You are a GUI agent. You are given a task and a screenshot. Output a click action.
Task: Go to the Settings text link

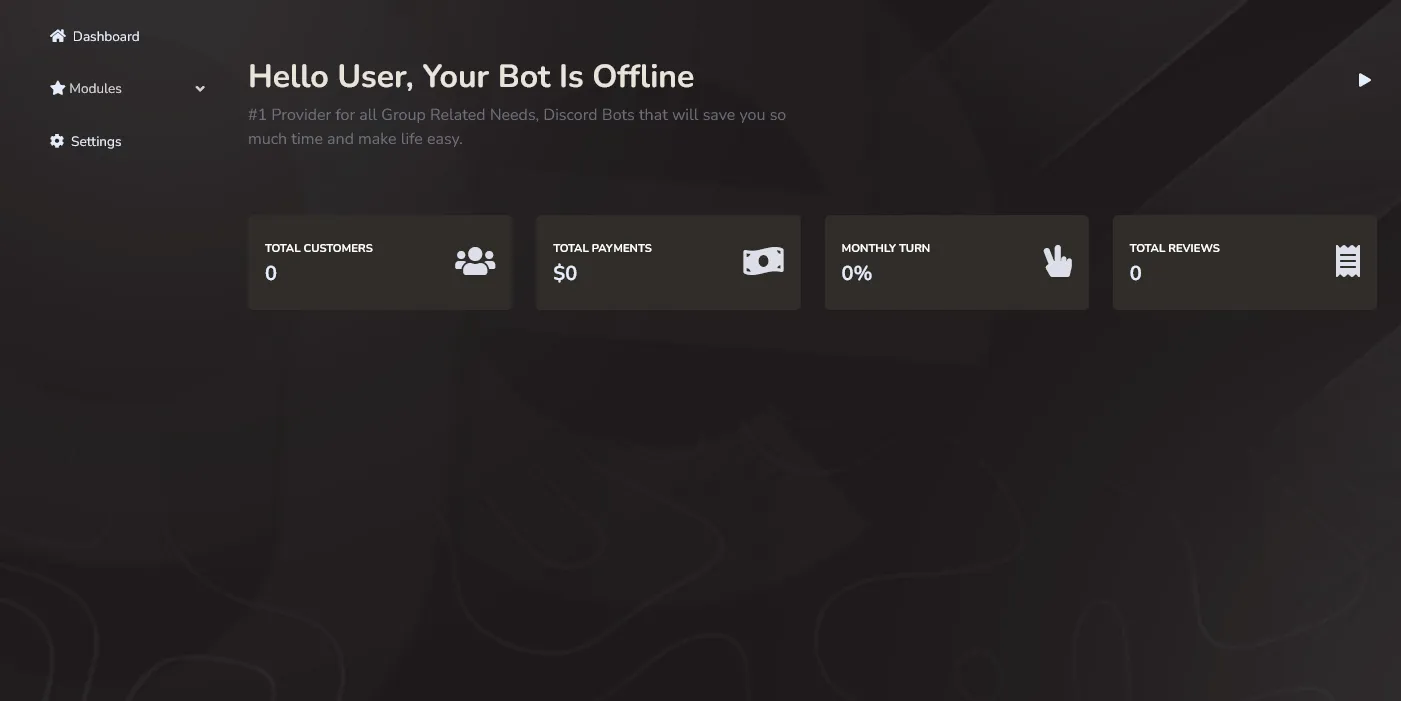[96, 141]
